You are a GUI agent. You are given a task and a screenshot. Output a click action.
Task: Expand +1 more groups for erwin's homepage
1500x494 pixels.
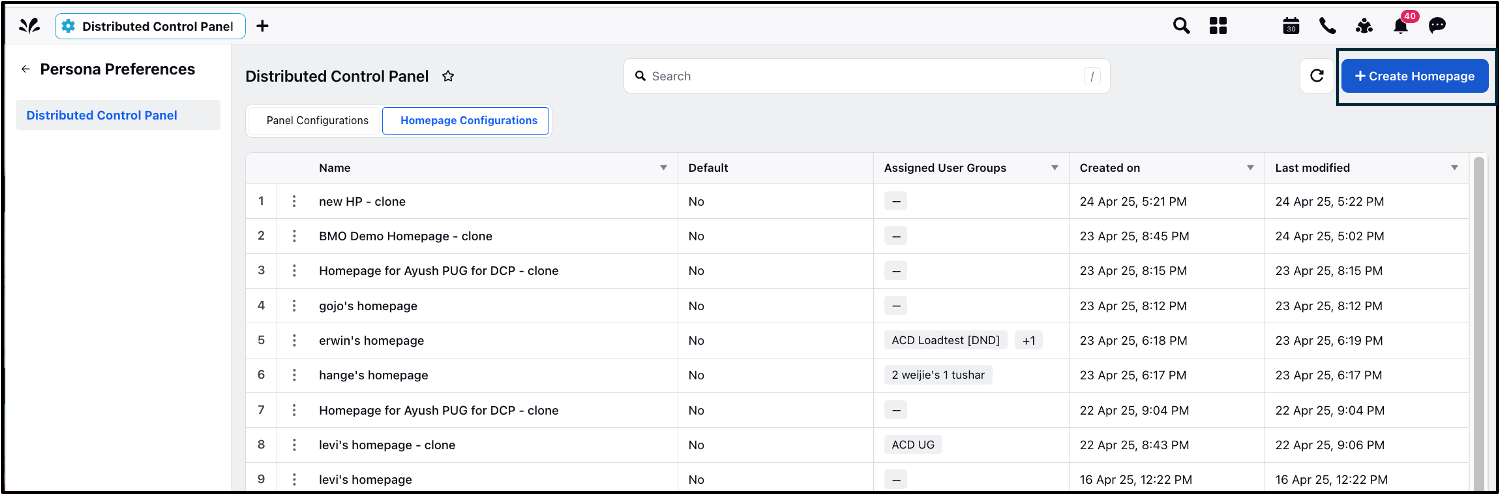point(1028,340)
